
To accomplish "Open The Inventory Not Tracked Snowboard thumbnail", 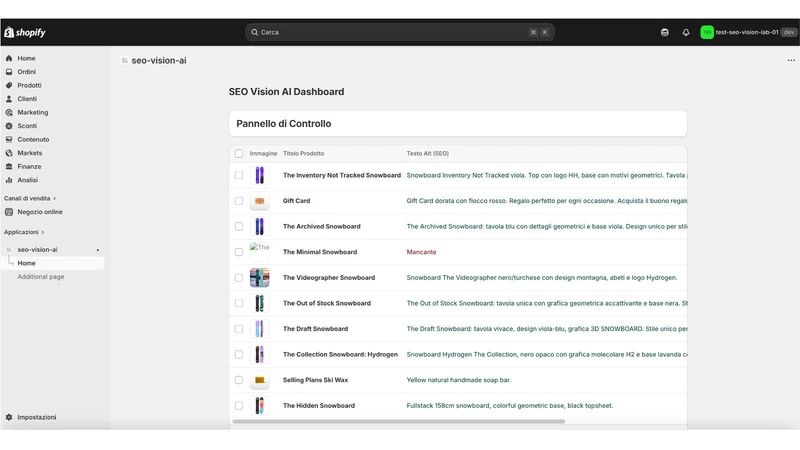I will 259,176.
